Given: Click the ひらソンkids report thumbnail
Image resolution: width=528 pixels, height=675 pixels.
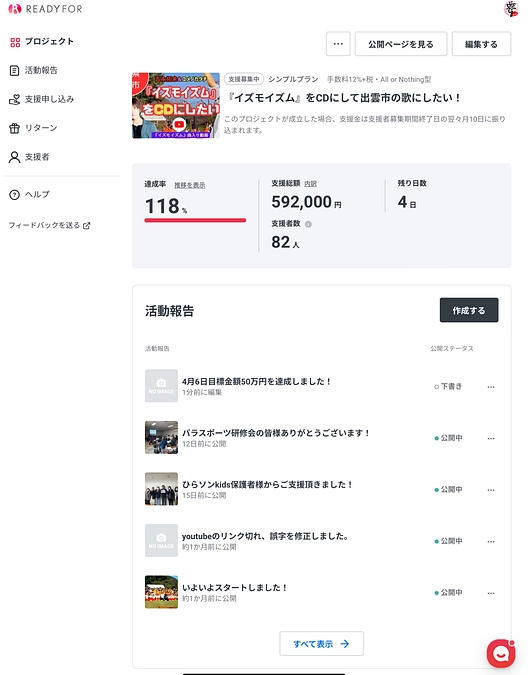Looking at the screenshot, I should point(161,489).
